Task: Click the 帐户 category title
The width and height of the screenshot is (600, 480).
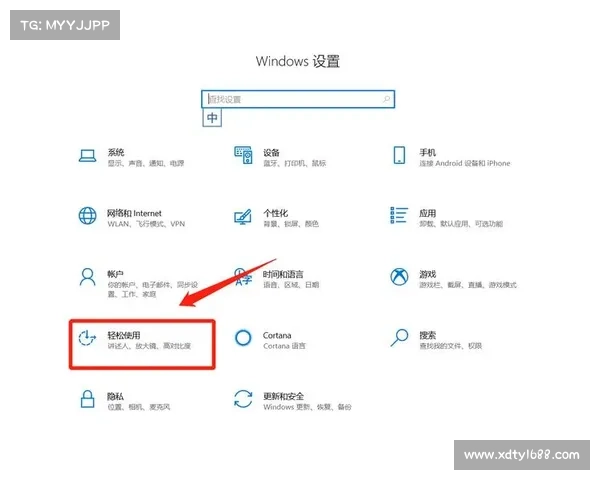Action: (115, 274)
